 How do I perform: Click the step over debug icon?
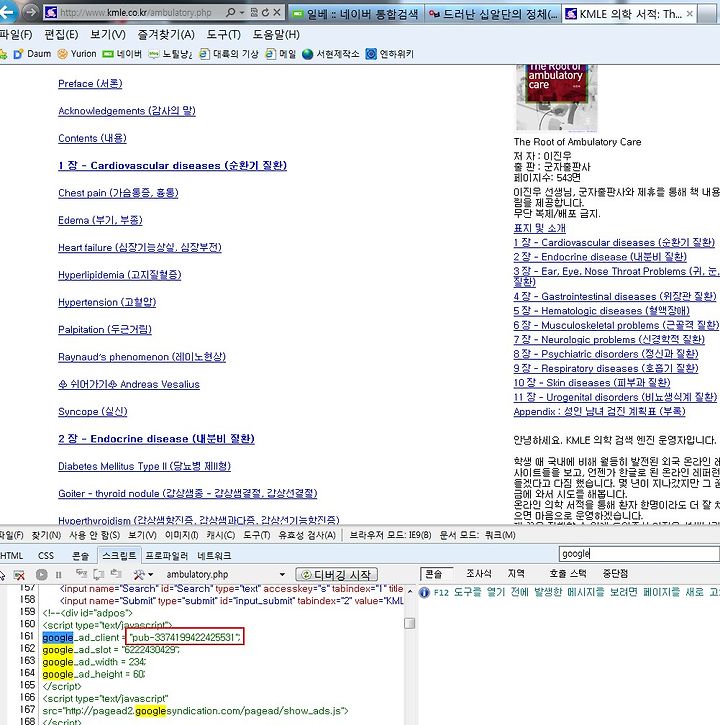[98, 574]
